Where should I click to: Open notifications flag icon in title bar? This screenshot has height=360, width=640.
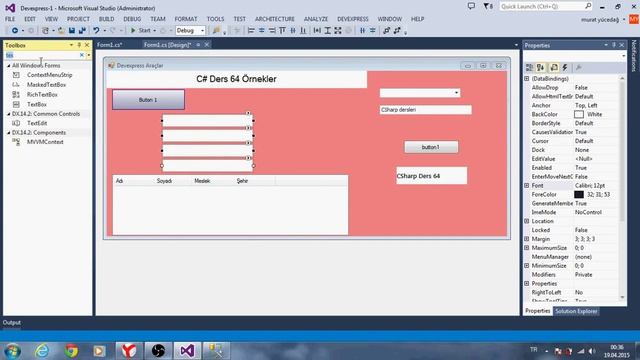tap(487, 7)
